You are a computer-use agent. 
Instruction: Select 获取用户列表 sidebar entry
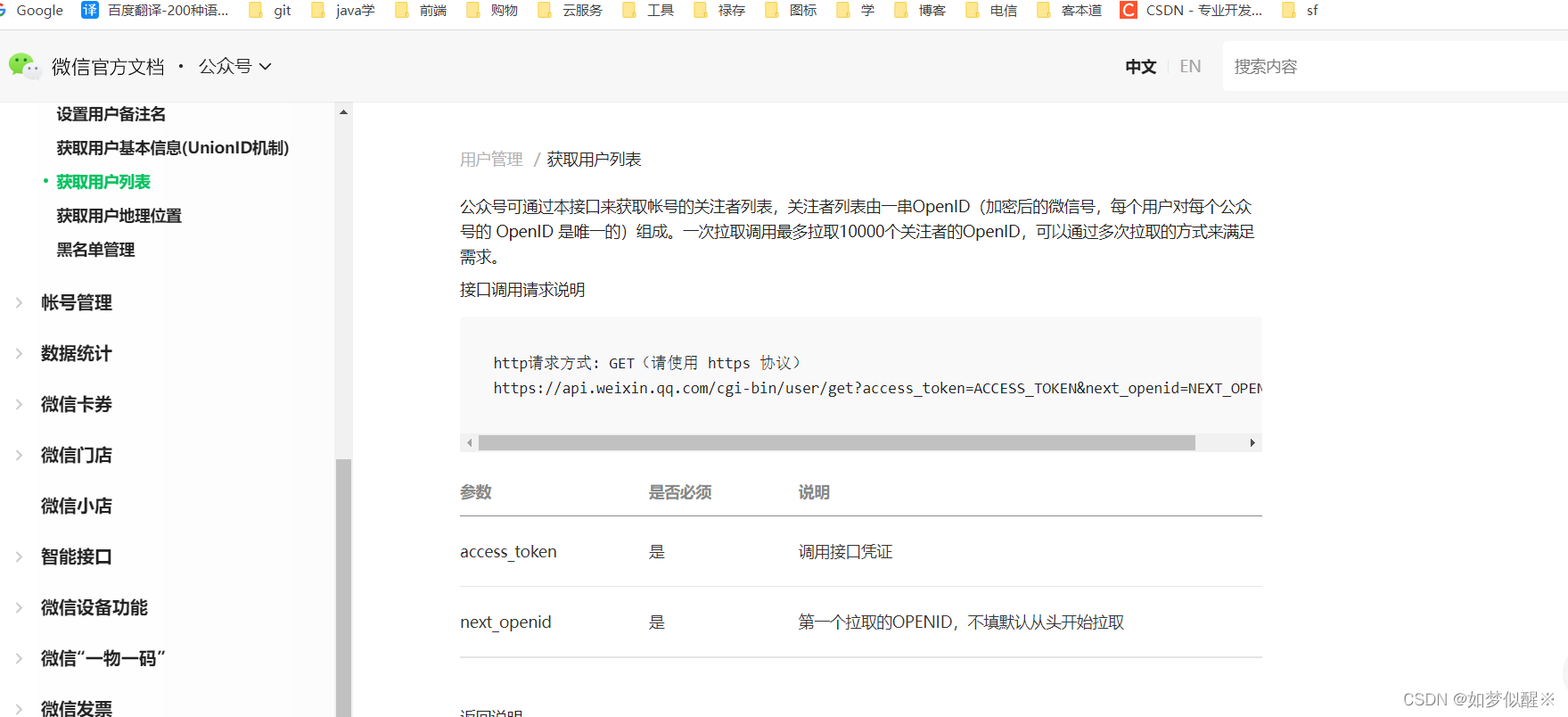click(x=103, y=182)
